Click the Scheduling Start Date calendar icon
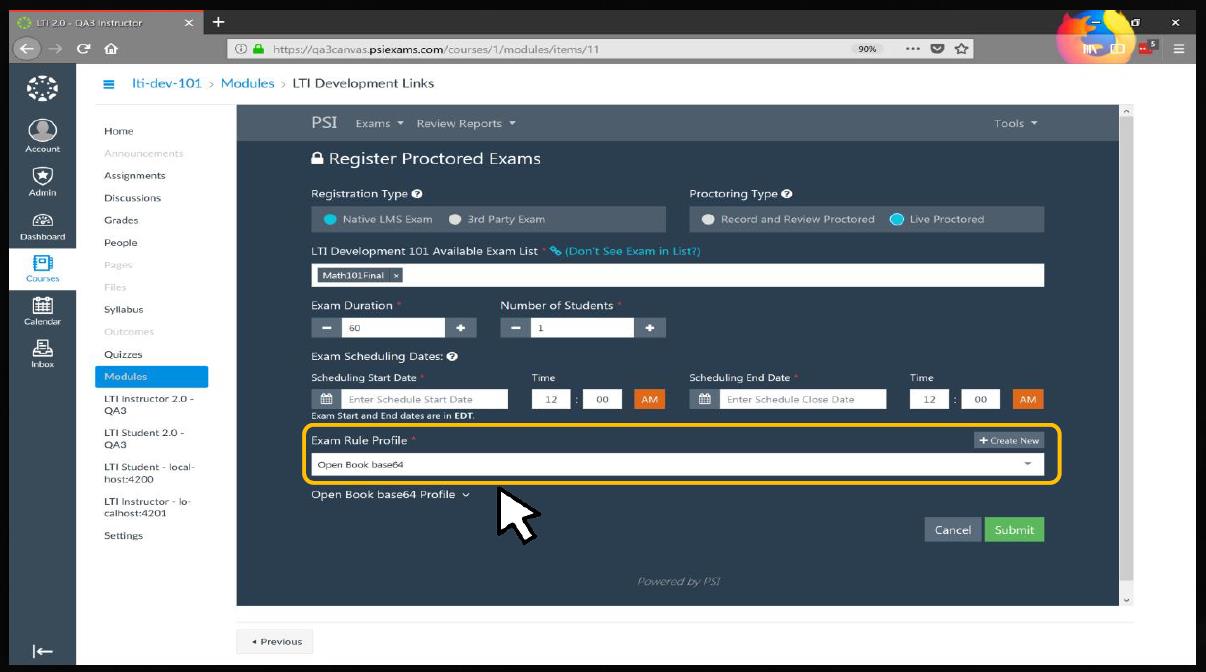The image size is (1206, 672). [x=326, y=399]
